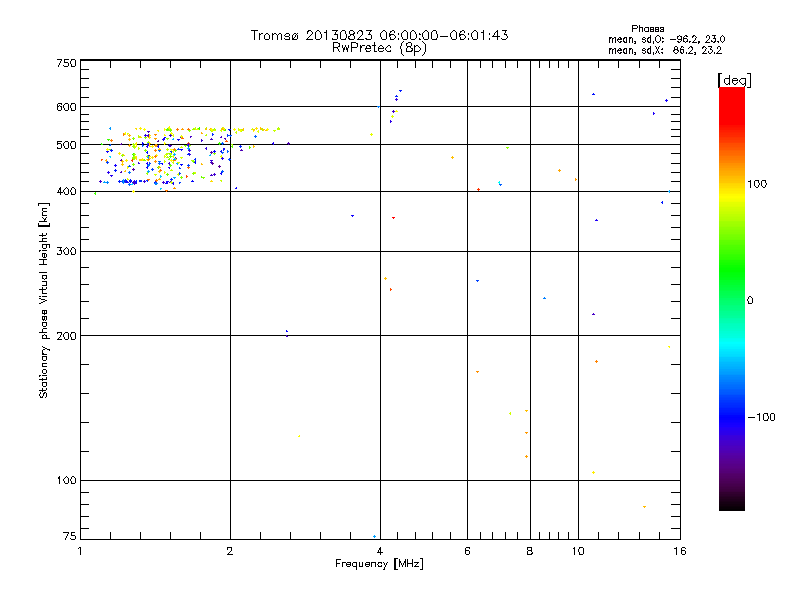
Task: Click the colorbar tick label '-100'
Action: 761,417
